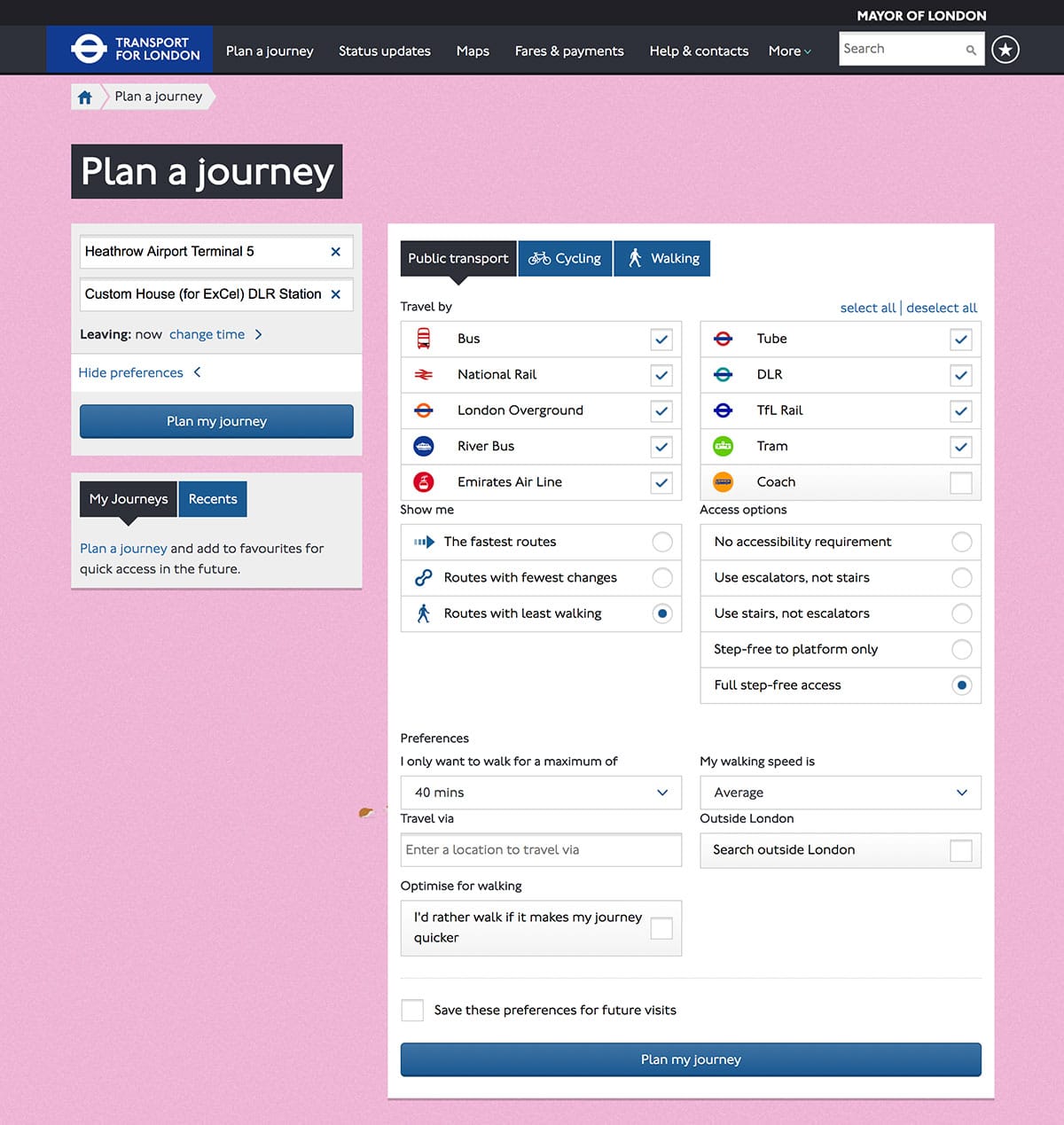Enable the Coach travel option

click(x=961, y=482)
